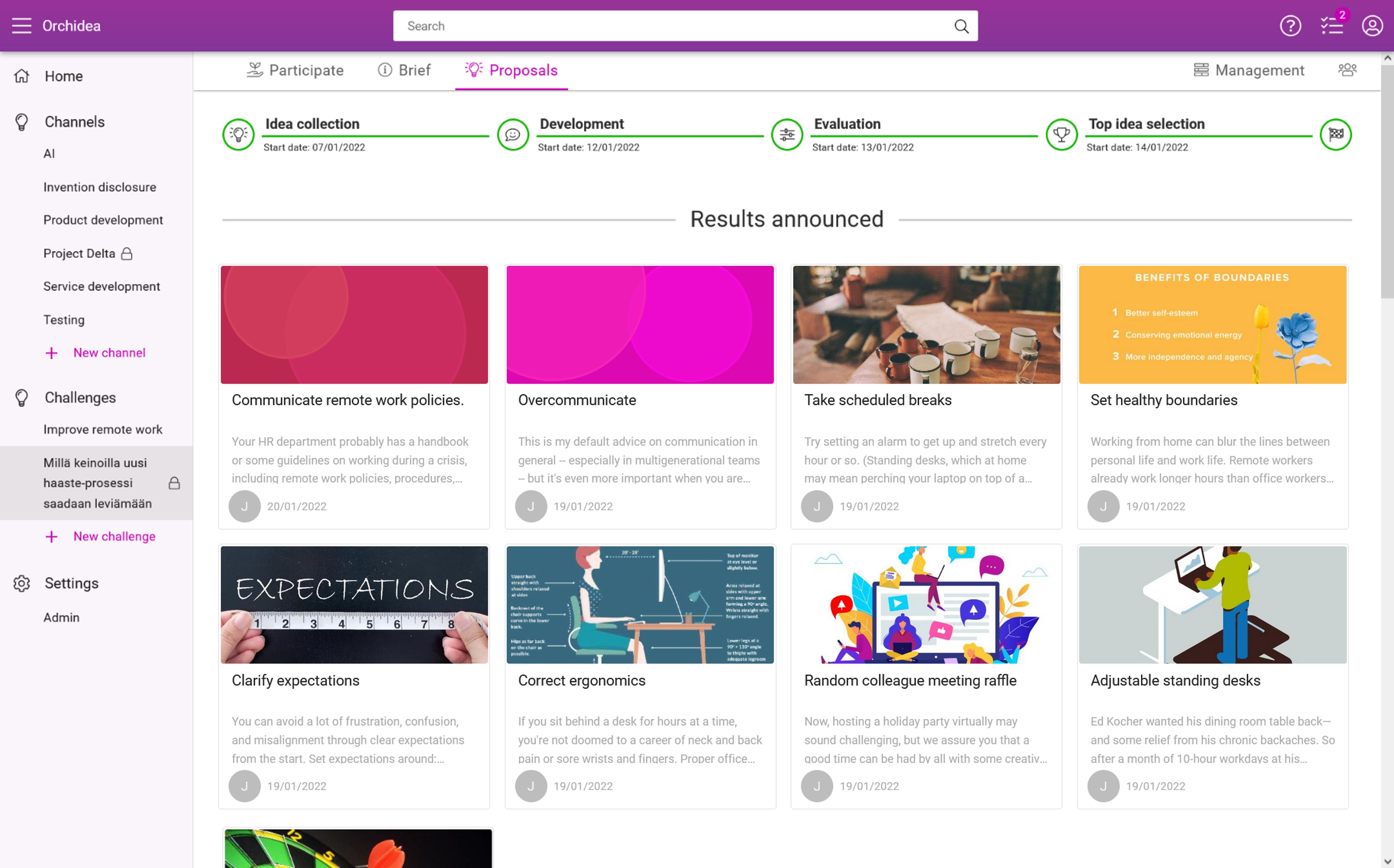Click the Development phase chat icon
Screen dimensions: 1394x868
tap(513, 134)
